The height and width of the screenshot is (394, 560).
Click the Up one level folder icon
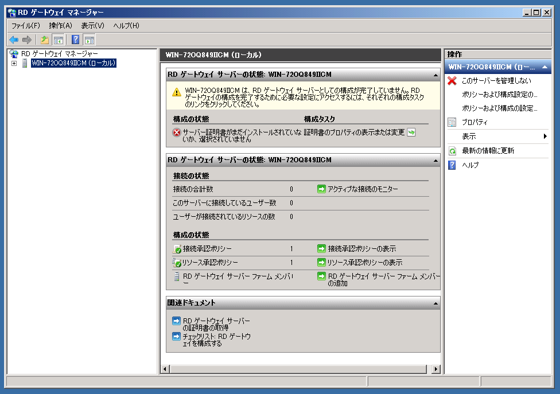point(45,40)
